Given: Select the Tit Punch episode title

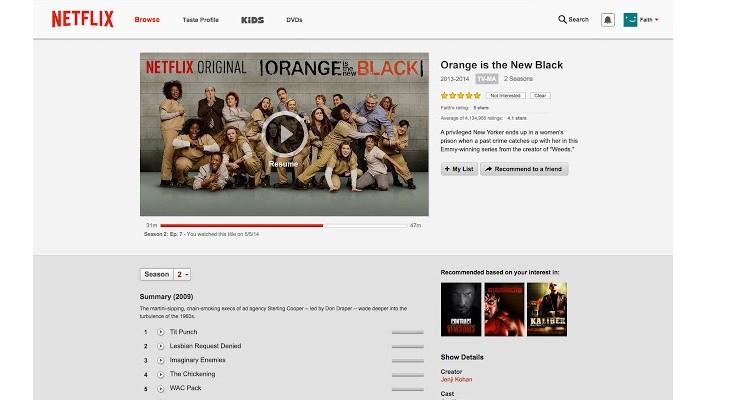Looking at the screenshot, I should pos(183,332).
